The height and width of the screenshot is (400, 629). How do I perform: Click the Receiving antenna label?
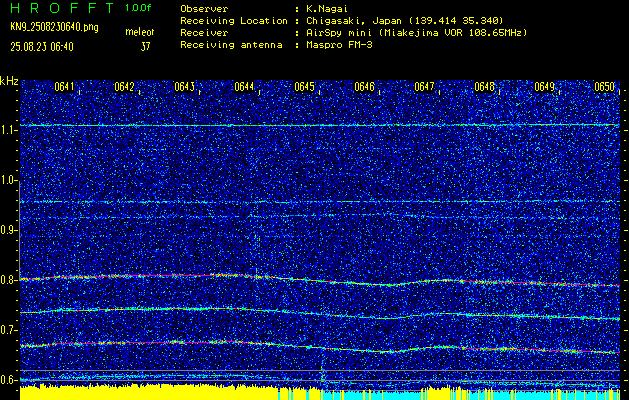[x=231, y=45]
